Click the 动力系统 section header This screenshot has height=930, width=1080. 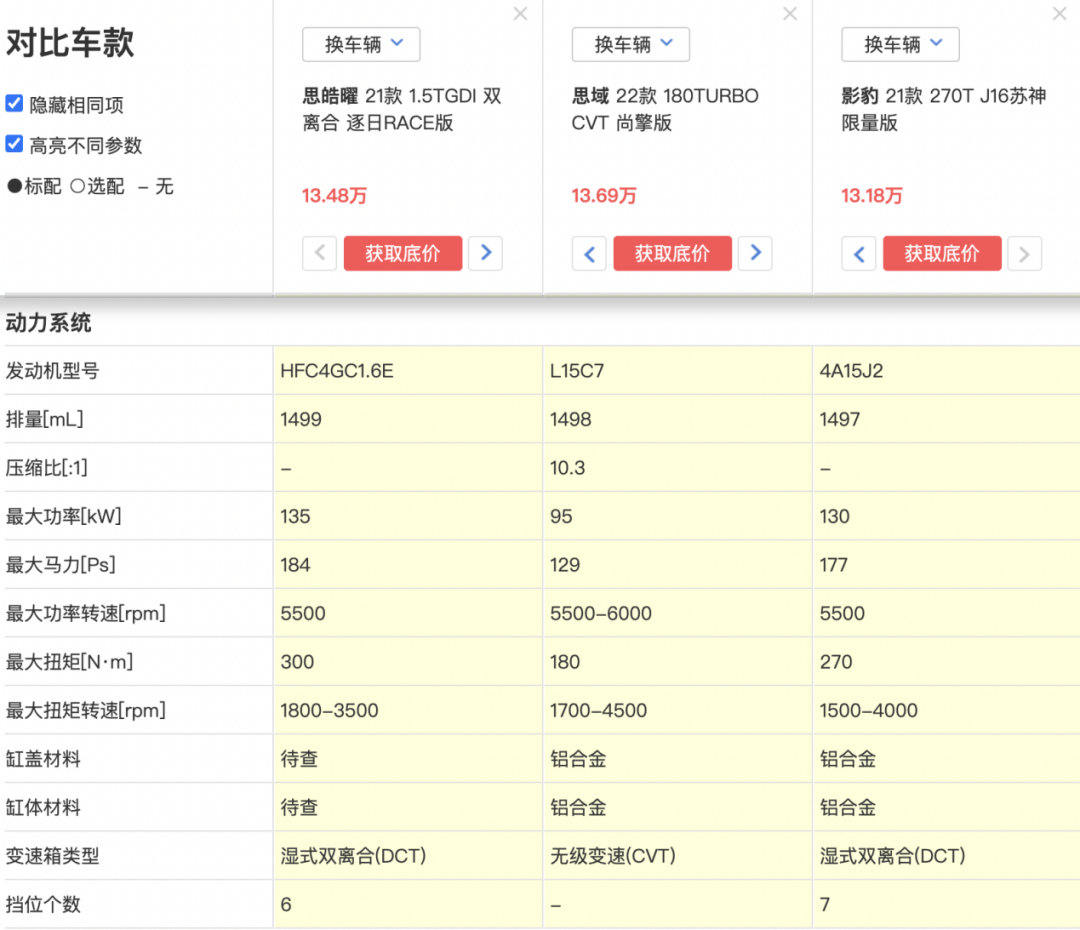pyautogui.click(x=48, y=322)
